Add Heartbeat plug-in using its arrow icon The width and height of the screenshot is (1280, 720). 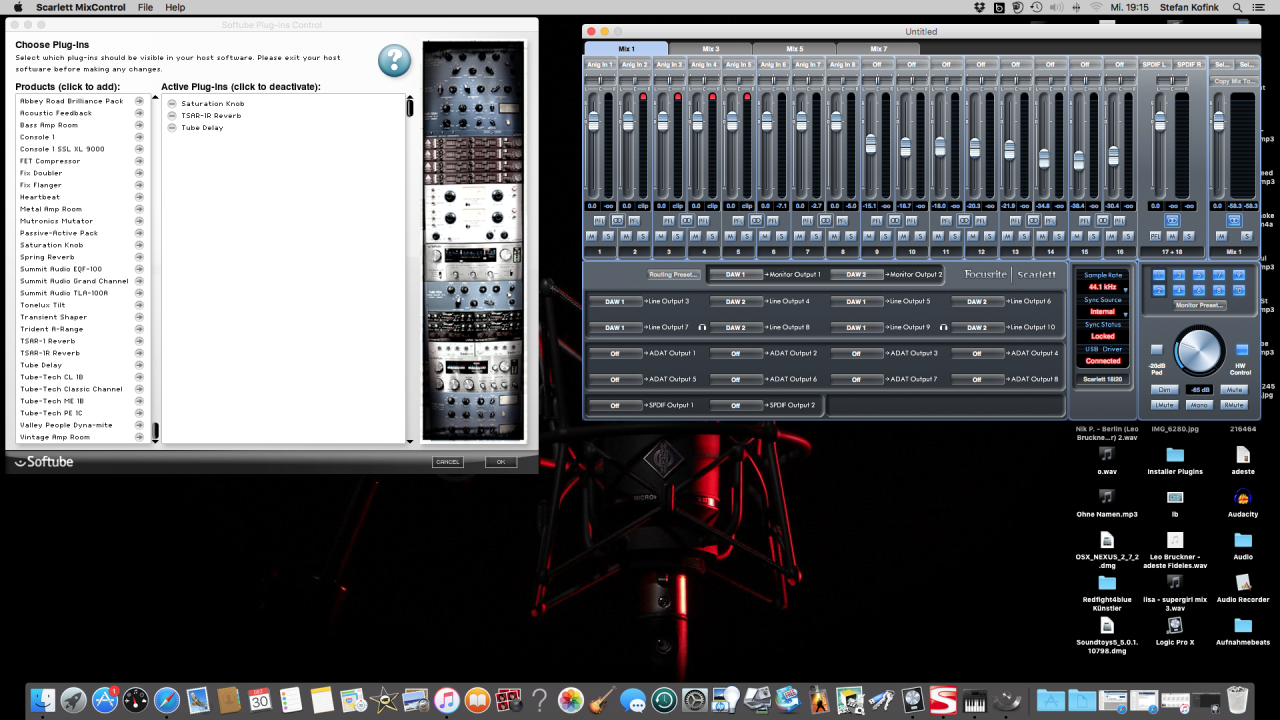pyautogui.click(x=139, y=197)
